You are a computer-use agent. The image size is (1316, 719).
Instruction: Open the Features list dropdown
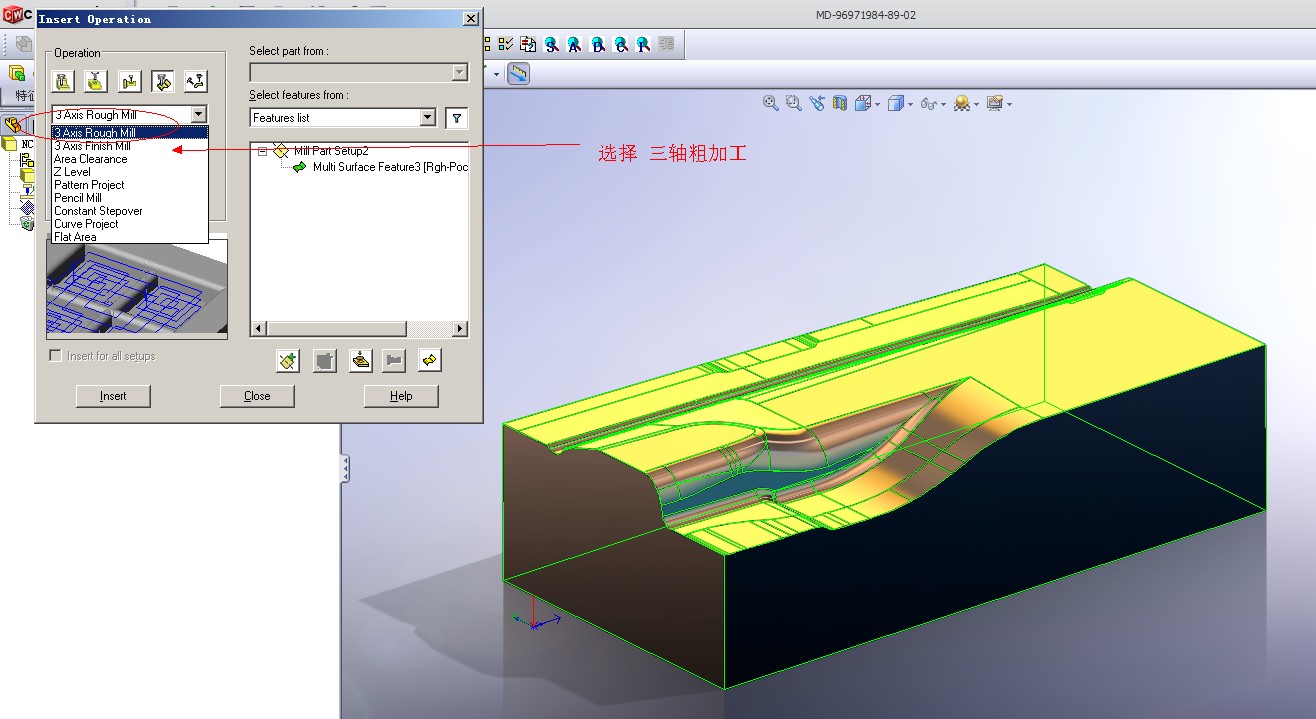pos(428,118)
